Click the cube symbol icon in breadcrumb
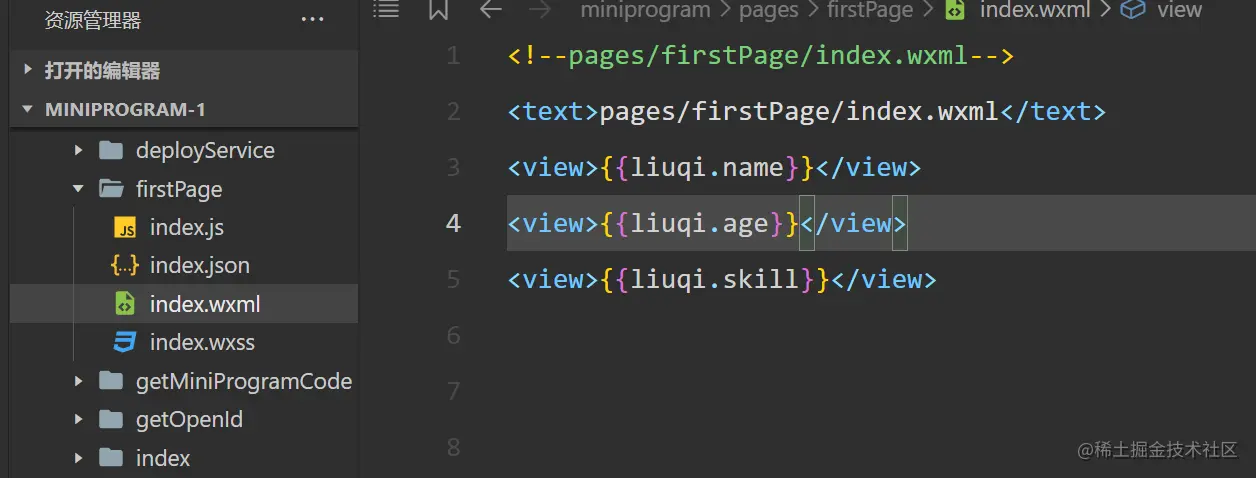This screenshot has width=1256, height=478. pyautogui.click(x=1133, y=9)
